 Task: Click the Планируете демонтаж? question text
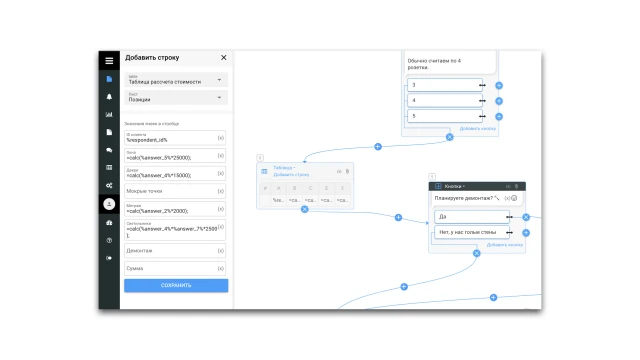(464, 198)
